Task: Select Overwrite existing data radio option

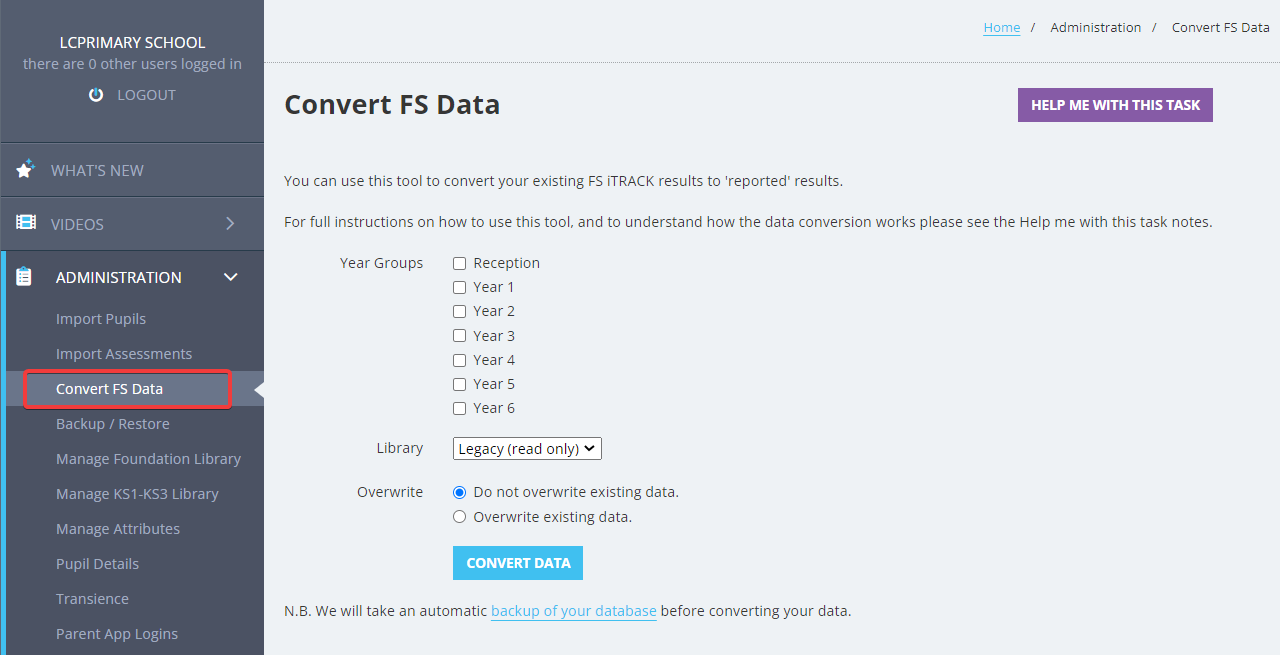Action: (x=460, y=517)
